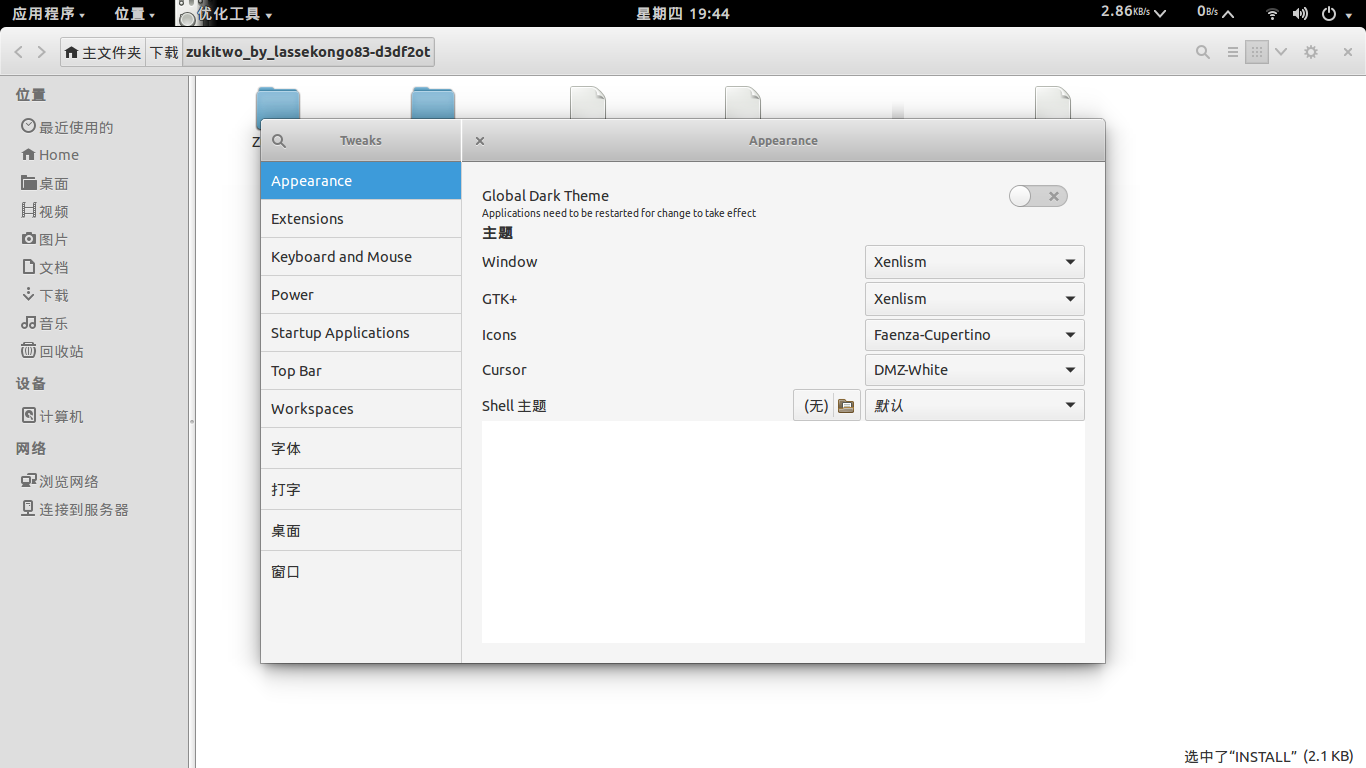Screen dimensions: 1366x768
Task: Open the Cursor theme dropdown
Action: 974,370
